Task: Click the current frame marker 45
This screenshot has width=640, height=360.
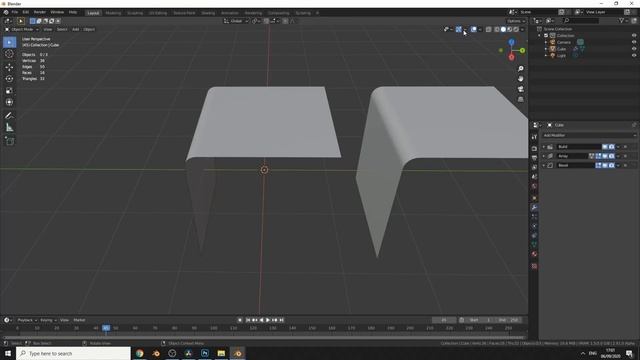Action: [x=106, y=328]
